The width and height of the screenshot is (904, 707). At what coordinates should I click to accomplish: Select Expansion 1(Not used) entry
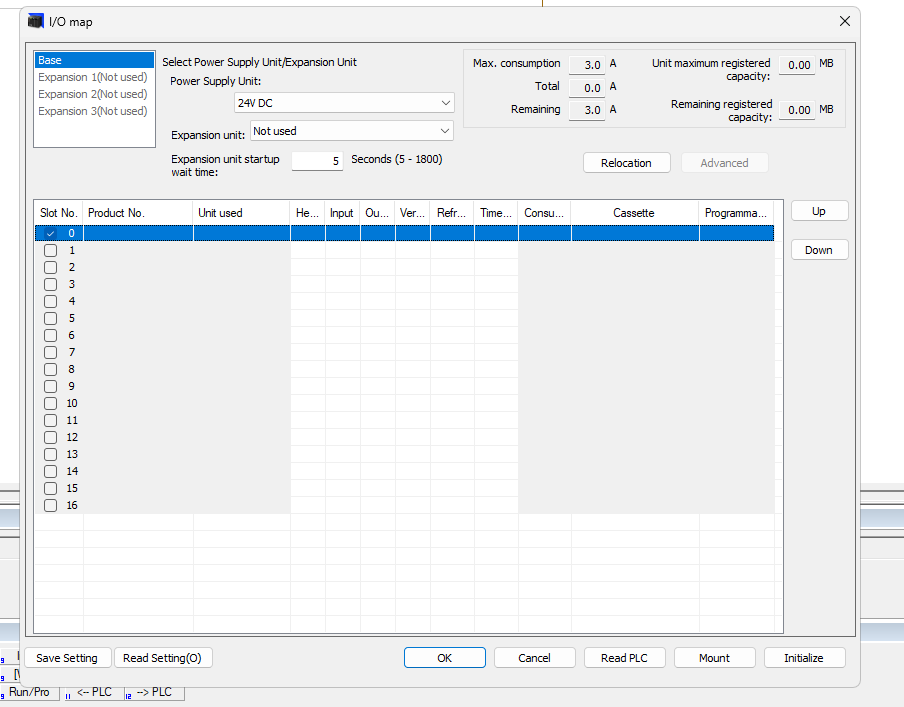click(93, 77)
